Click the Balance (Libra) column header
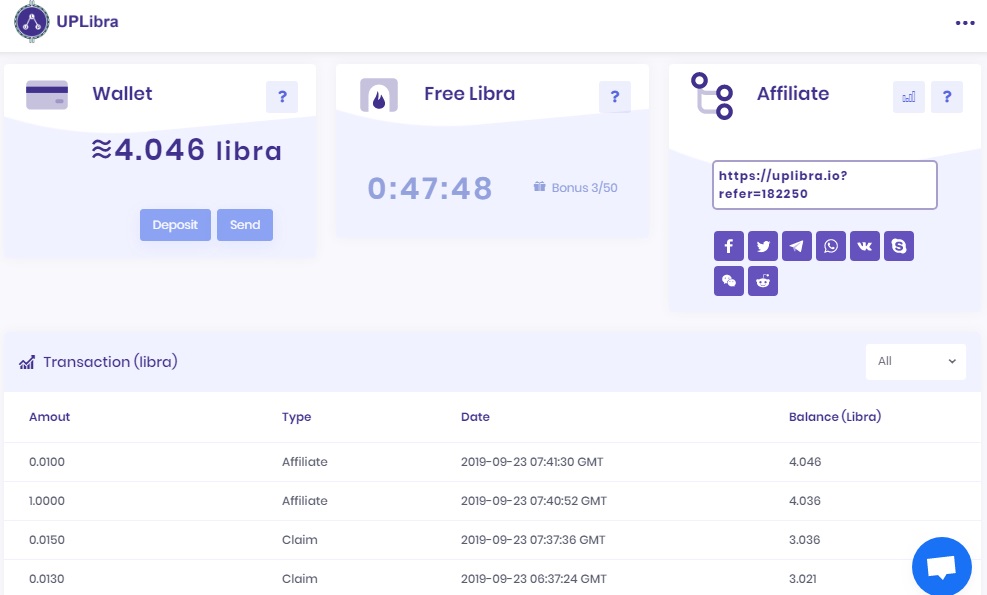Image resolution: width=987 pixels, height=595 pixels. point(835,417)
